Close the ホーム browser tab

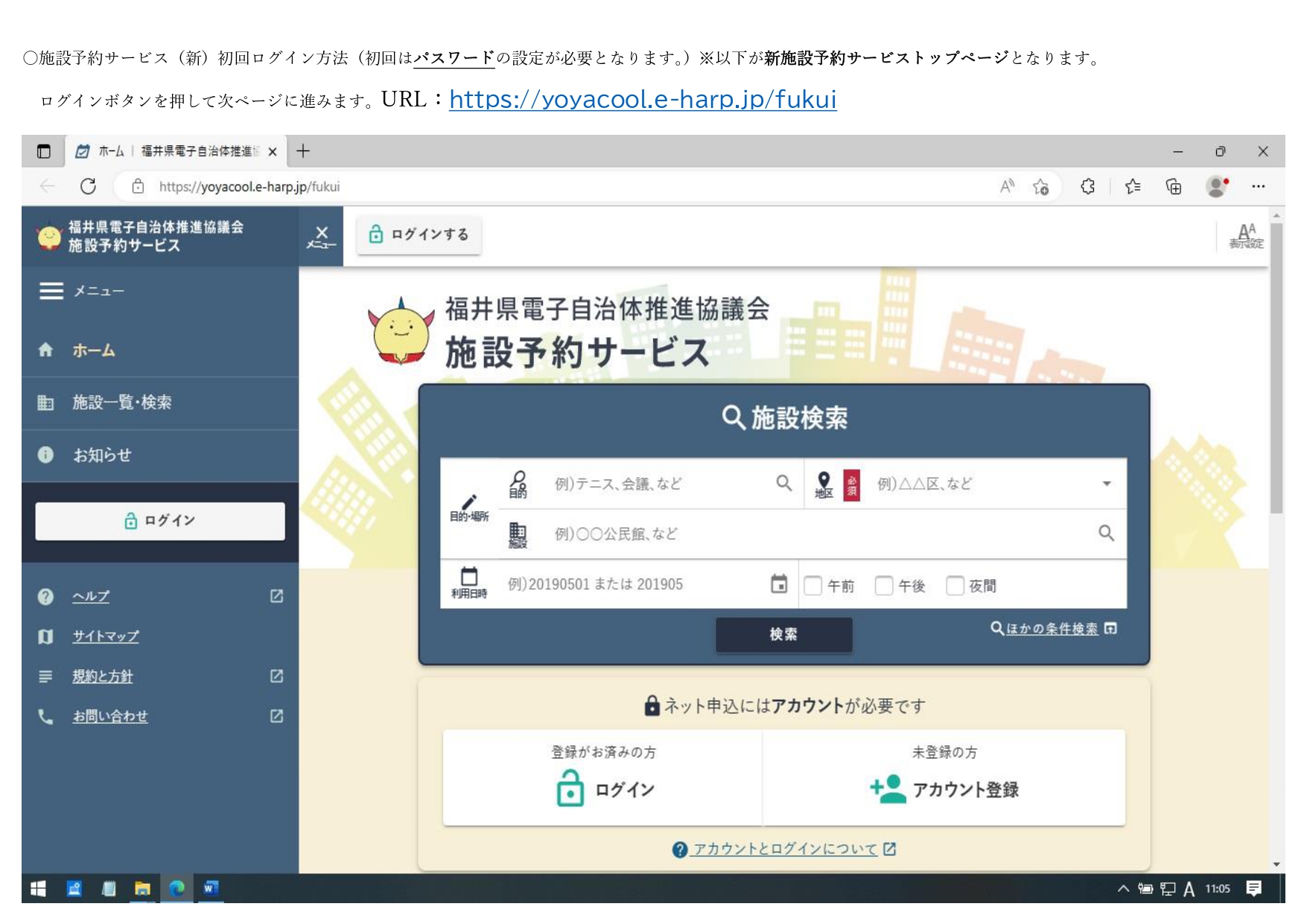coord(273,152)
